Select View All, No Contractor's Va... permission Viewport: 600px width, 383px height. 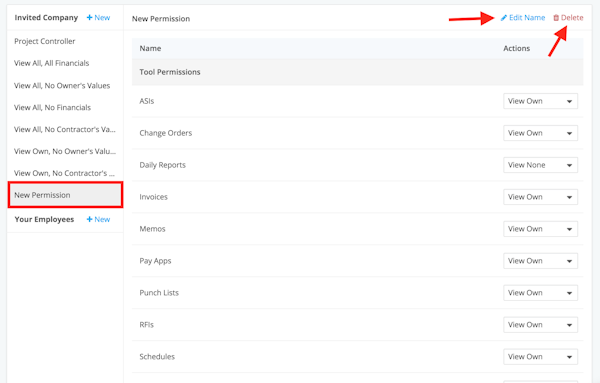point(65,129)
